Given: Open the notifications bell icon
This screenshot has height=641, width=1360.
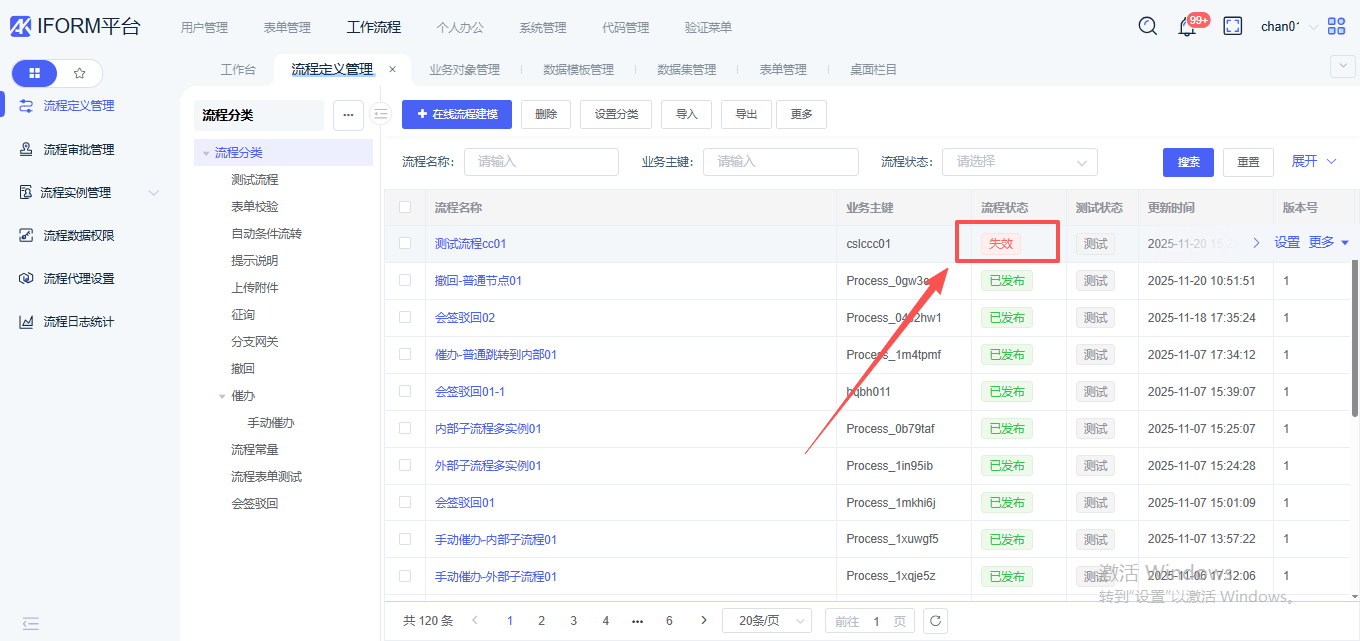Looking at the screenshot, I should point(1187,27).
